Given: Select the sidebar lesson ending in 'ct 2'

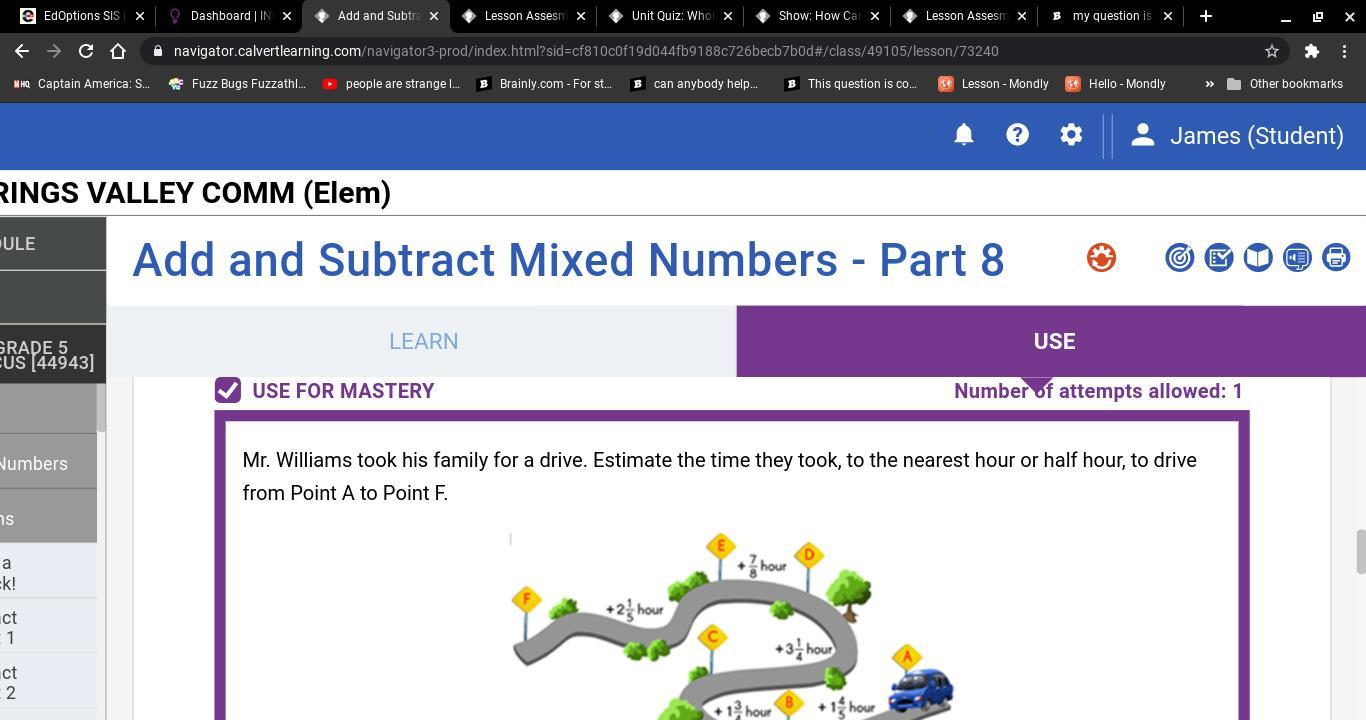Looking at the screenshot, I should (x=48, y=683).
